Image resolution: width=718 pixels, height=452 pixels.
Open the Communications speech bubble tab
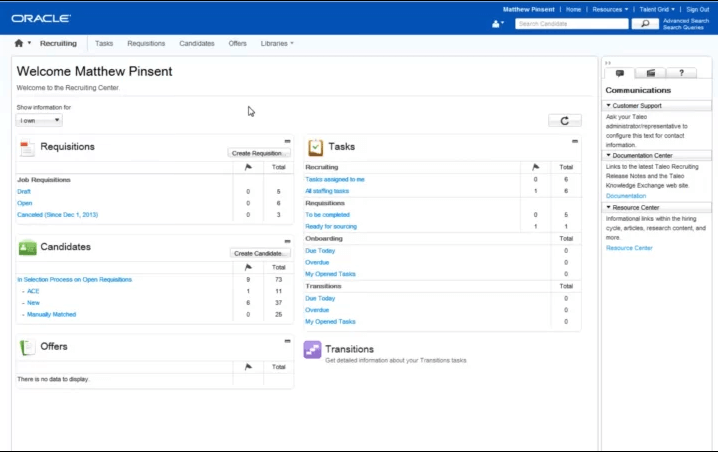(620, 73)
